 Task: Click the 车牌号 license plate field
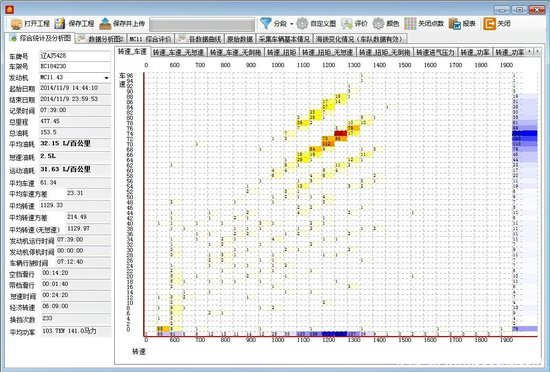[75, 56]
